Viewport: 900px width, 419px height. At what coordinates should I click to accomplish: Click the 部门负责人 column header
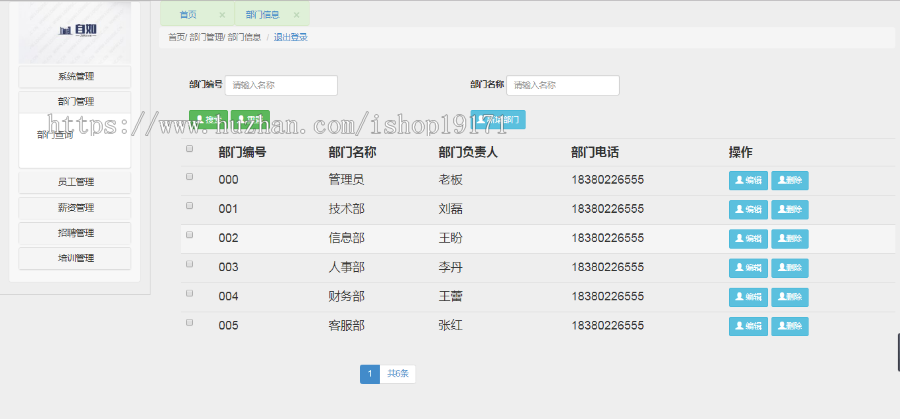[468, 153]
